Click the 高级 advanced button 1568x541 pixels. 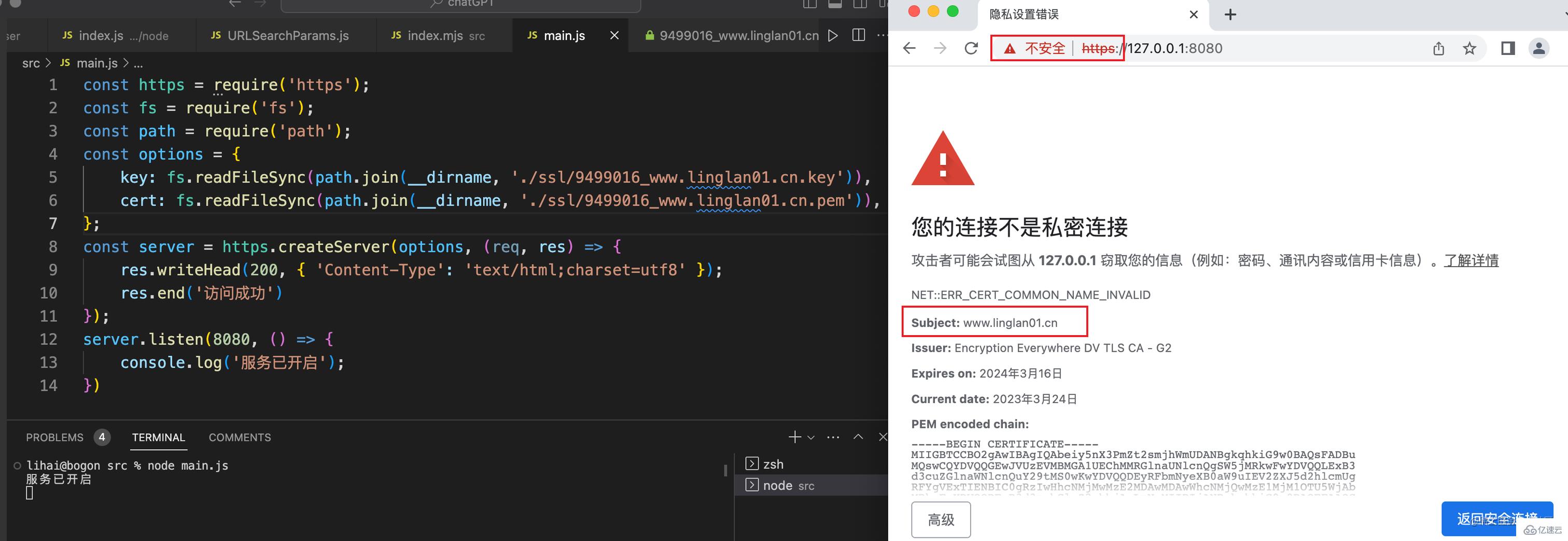[x=941, y=520]
